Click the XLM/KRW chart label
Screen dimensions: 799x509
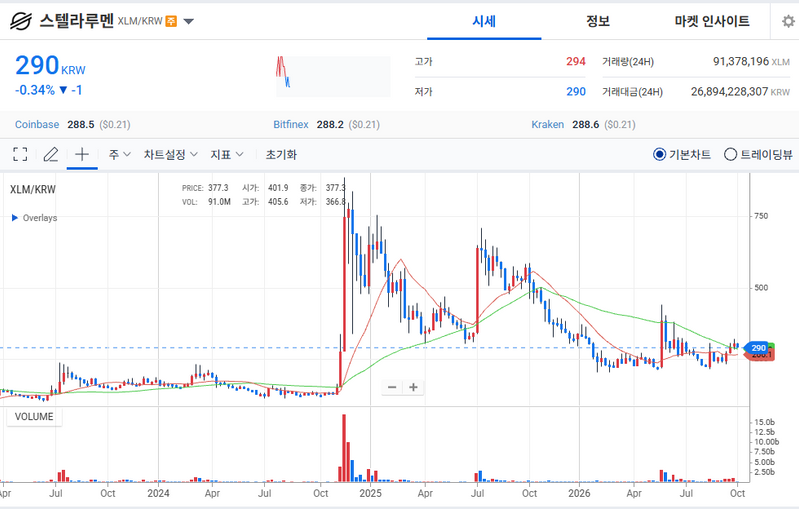pos(33,189)
